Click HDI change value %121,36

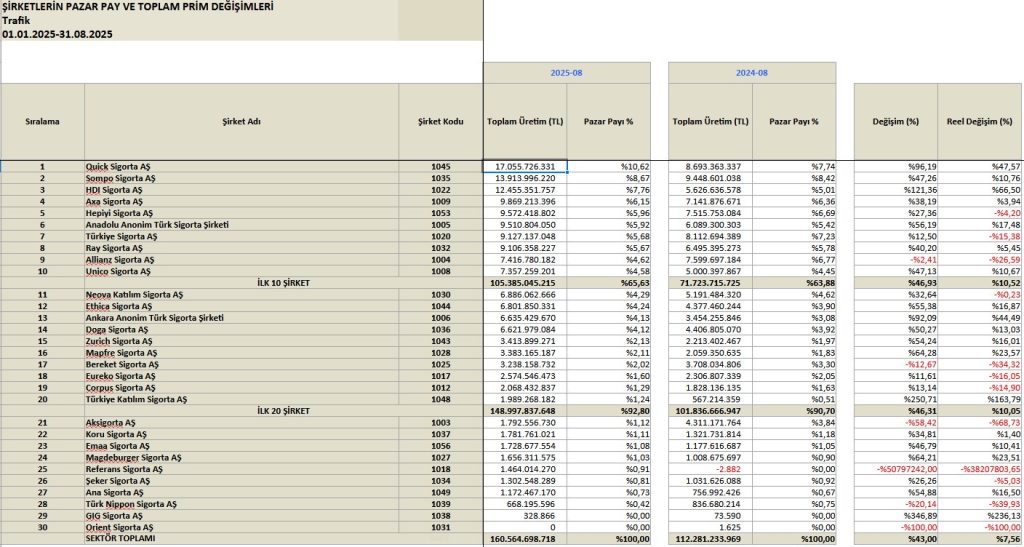coord(896,190)
